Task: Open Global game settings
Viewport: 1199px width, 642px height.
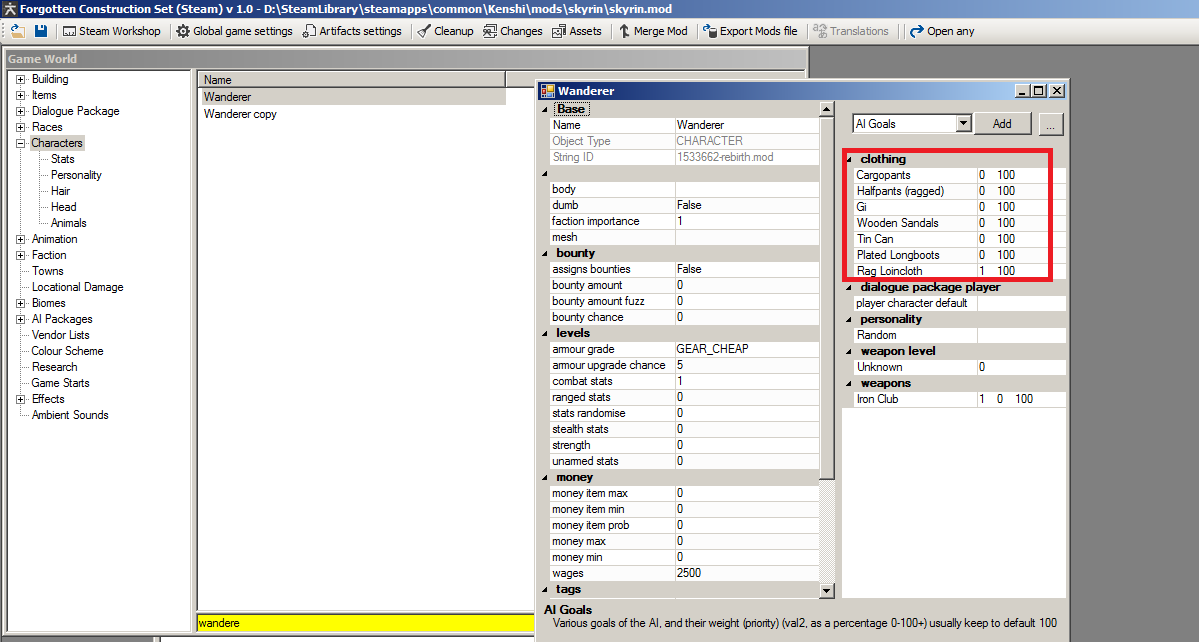Action: point(234,31)
